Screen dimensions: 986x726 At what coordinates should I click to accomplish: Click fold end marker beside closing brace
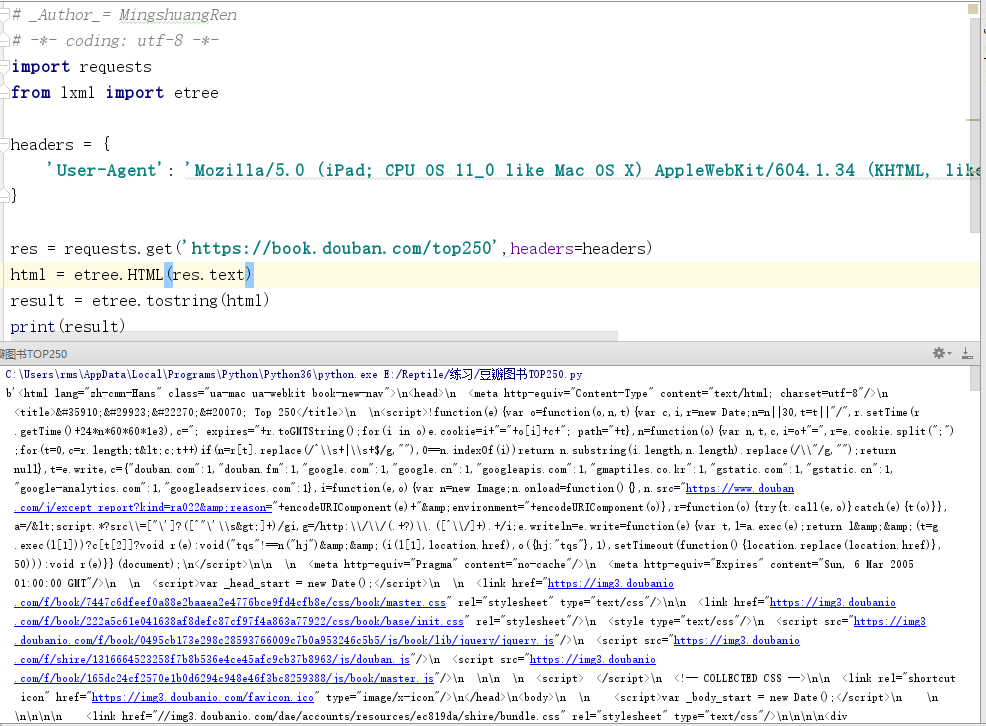(x=5, y=195)
